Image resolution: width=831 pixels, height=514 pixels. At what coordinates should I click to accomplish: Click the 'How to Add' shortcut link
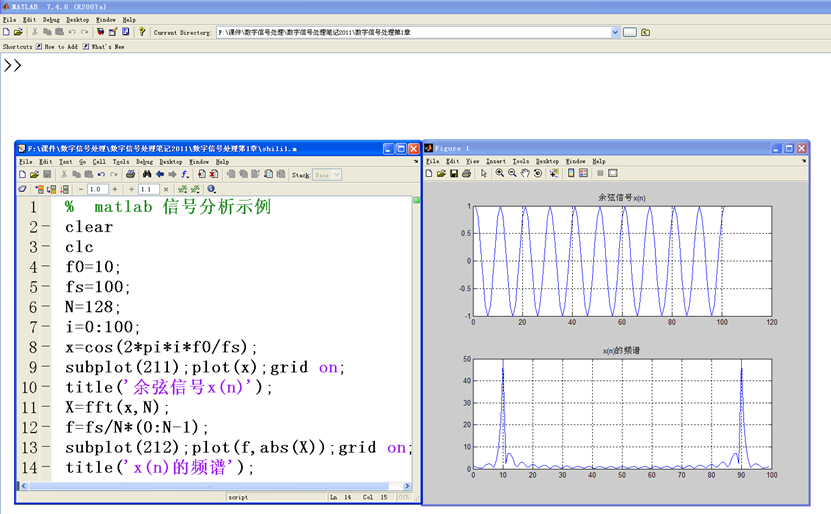pos(60,46)
